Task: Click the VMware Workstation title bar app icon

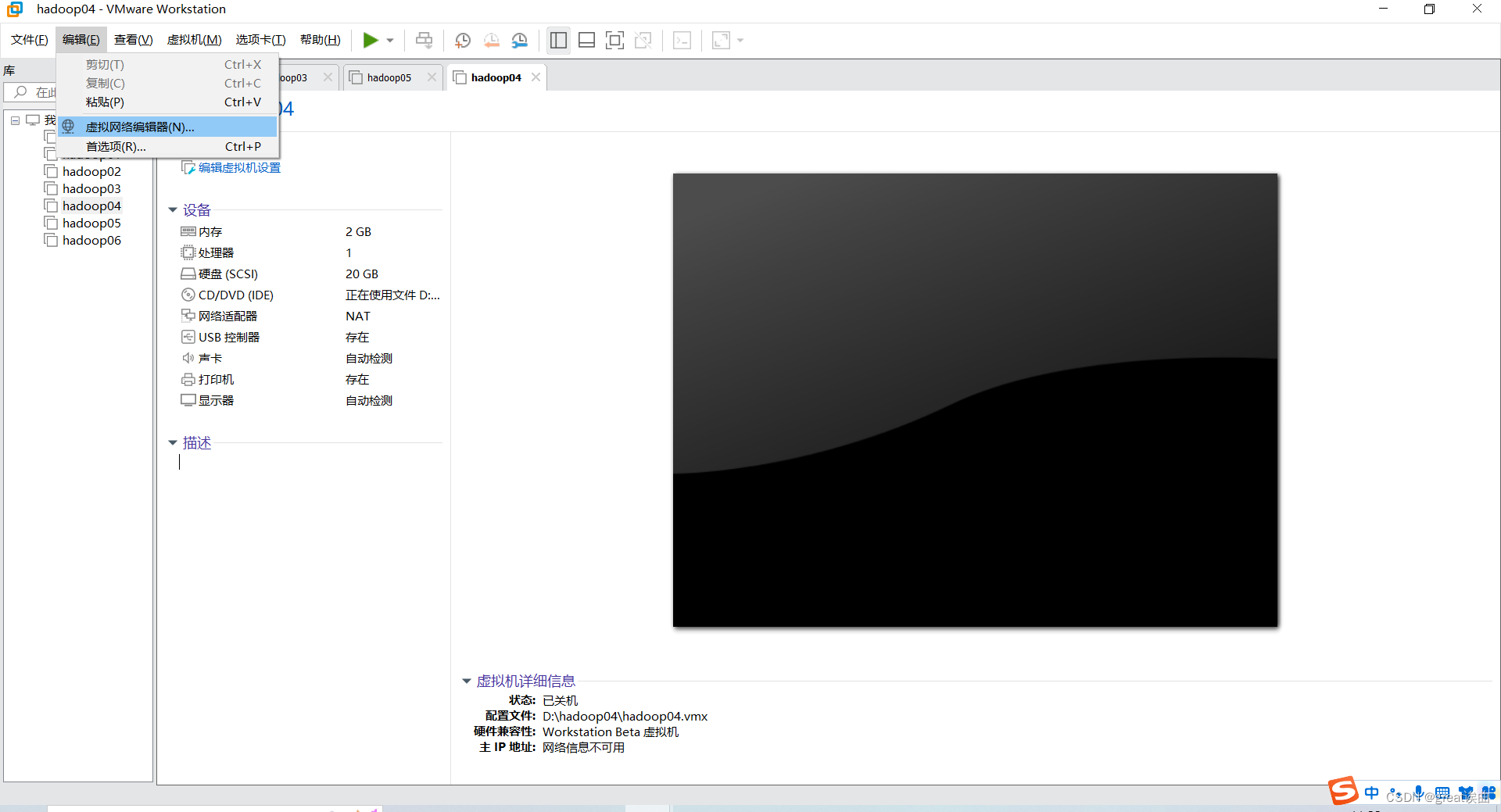Action: tap(15, 9)
